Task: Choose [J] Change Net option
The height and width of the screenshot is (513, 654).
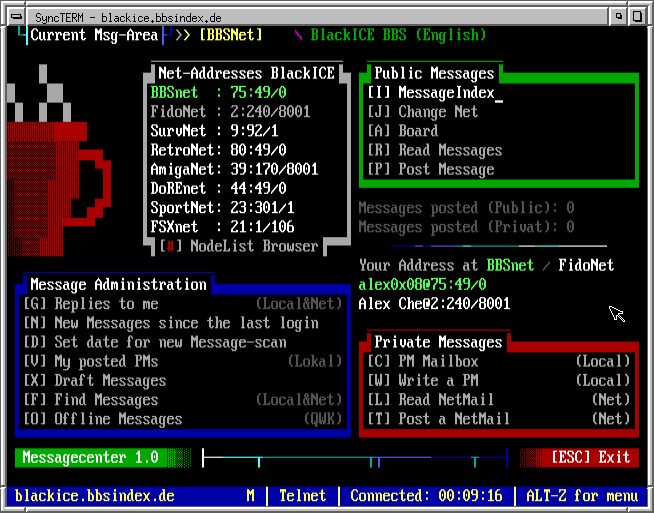Action: coord(423,112)
